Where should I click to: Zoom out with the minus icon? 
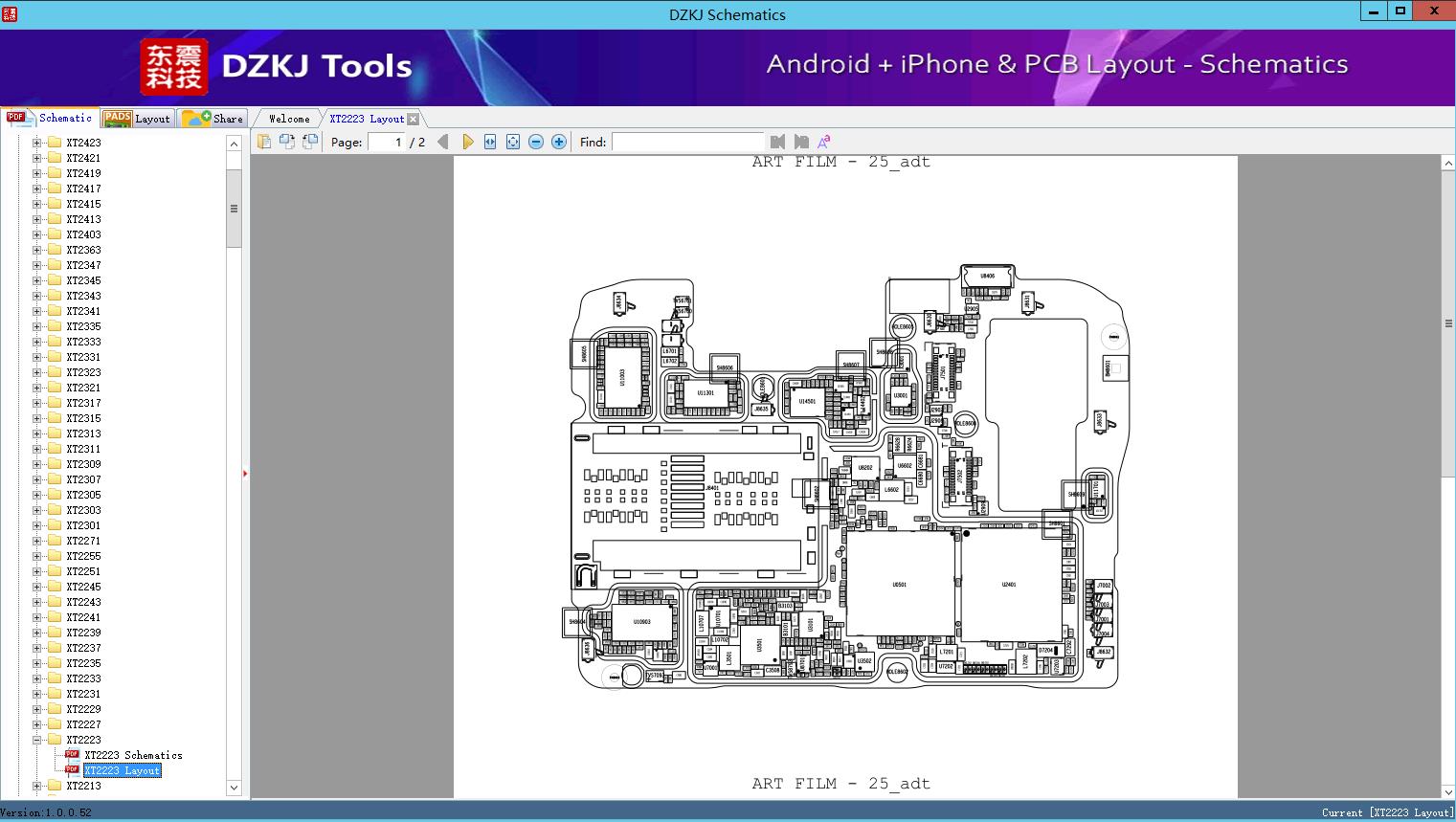[x=536, y=142]
